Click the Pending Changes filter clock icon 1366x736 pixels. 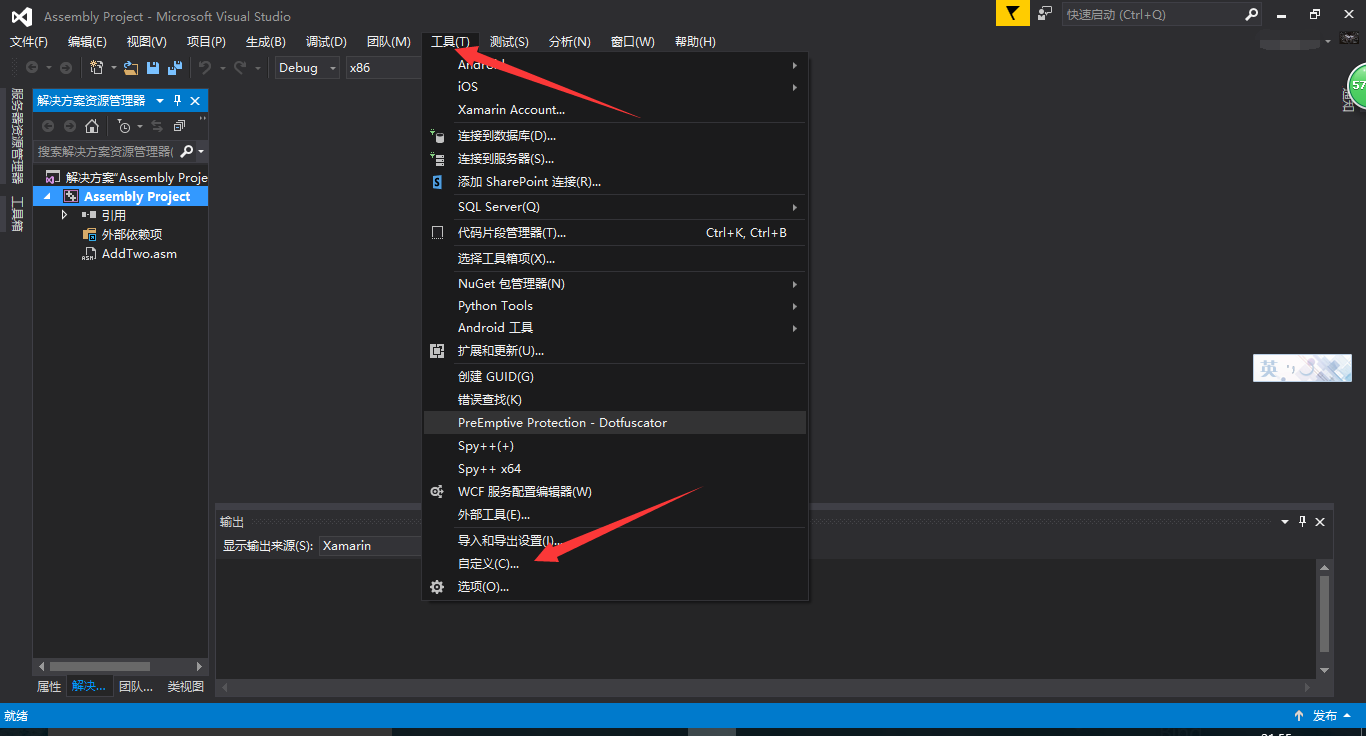pos(125,126)
